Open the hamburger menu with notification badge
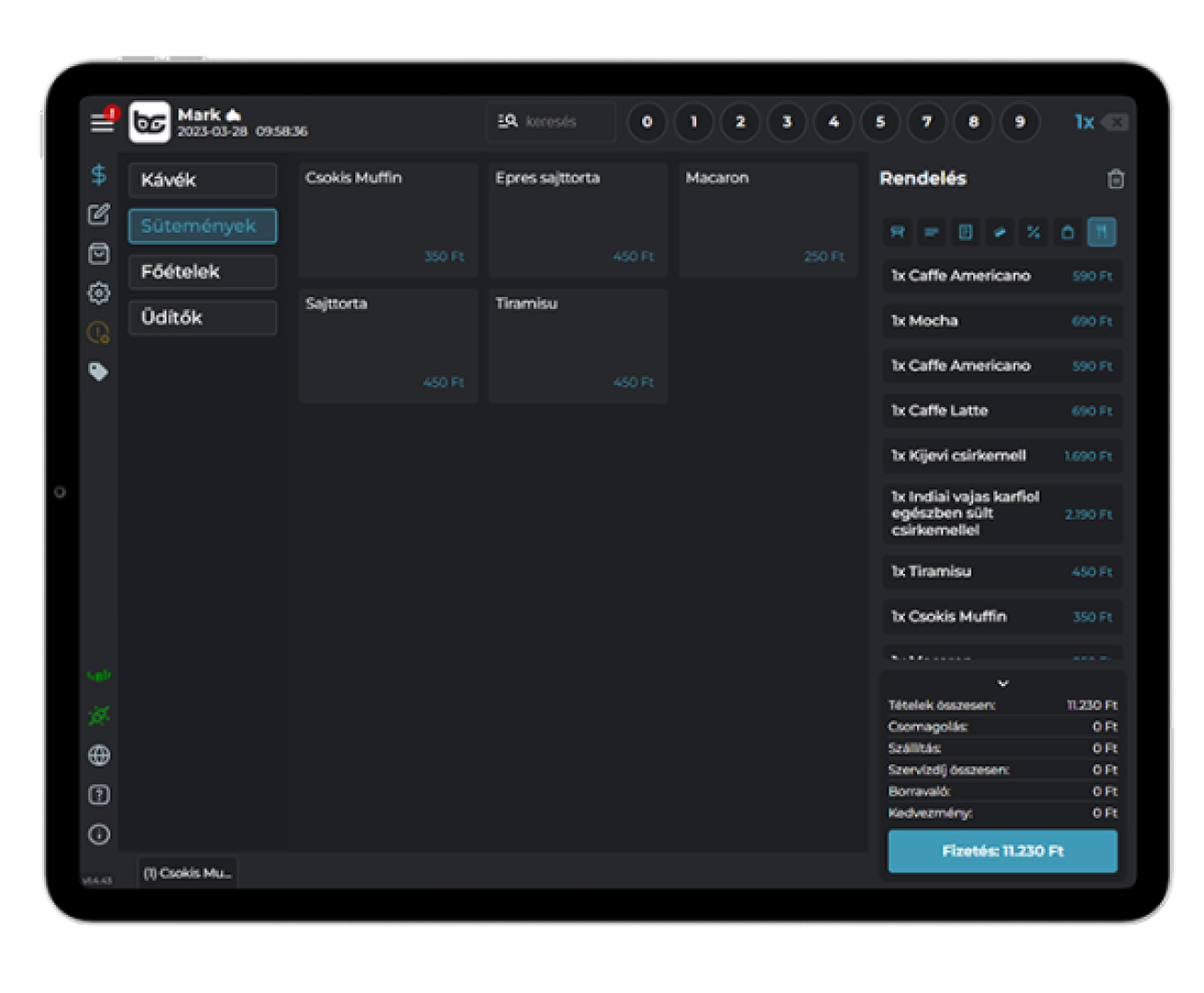 [x=102, y=121]
